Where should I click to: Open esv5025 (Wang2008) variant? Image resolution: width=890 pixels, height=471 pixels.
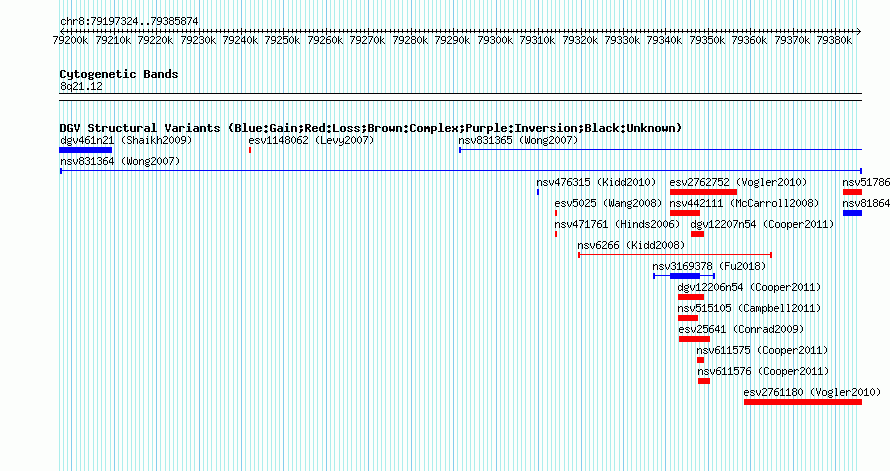coord(608,203)
